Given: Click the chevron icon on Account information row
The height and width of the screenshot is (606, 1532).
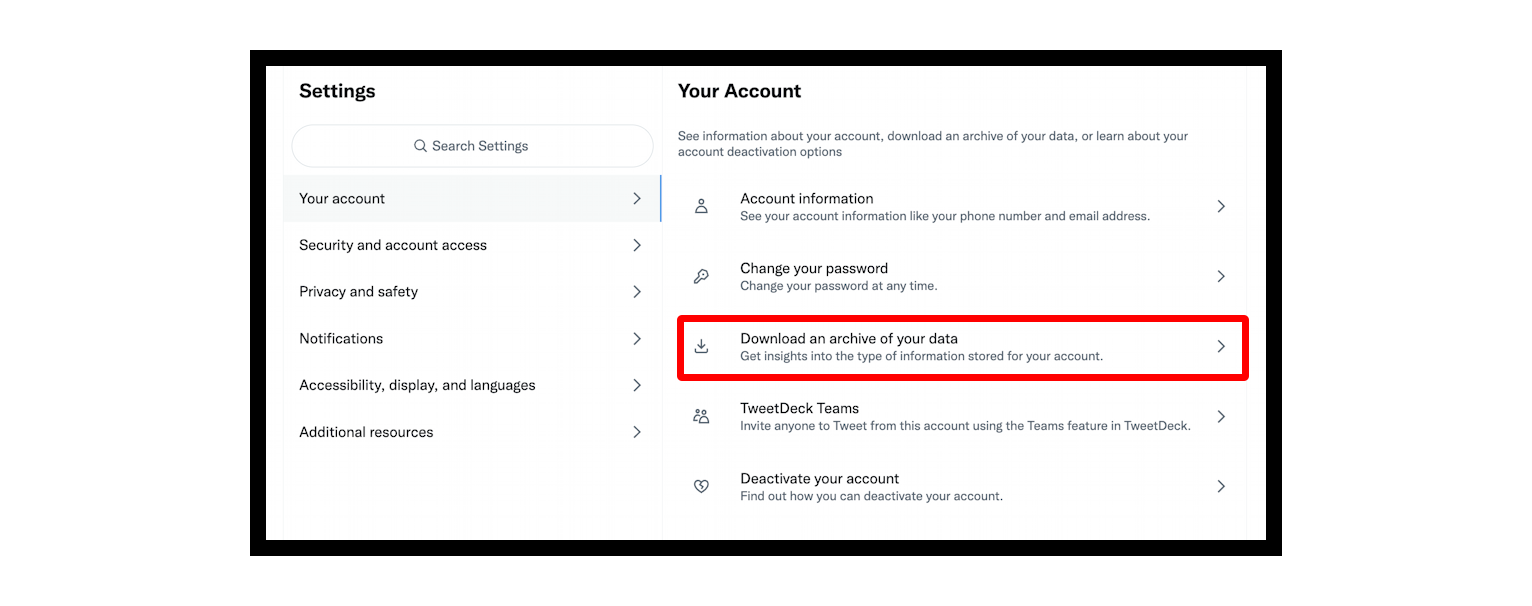Looking at the screenshot, I should [x=1221, y=206].
